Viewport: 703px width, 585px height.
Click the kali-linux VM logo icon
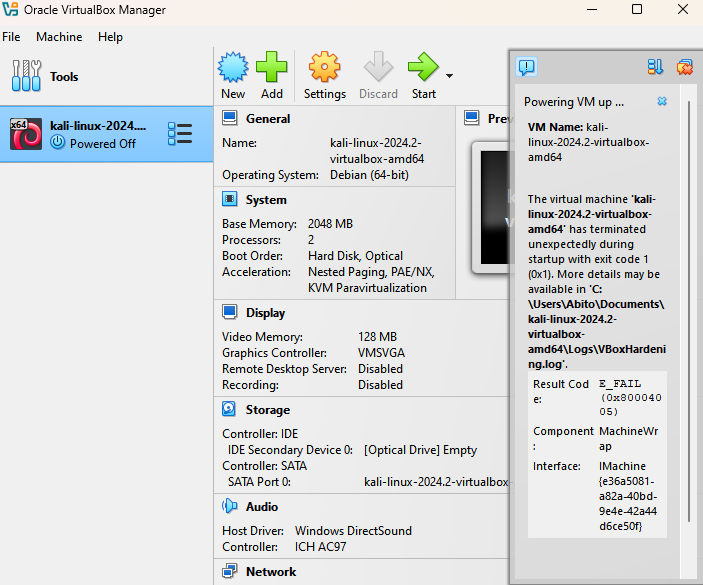[x=26, y=134]
